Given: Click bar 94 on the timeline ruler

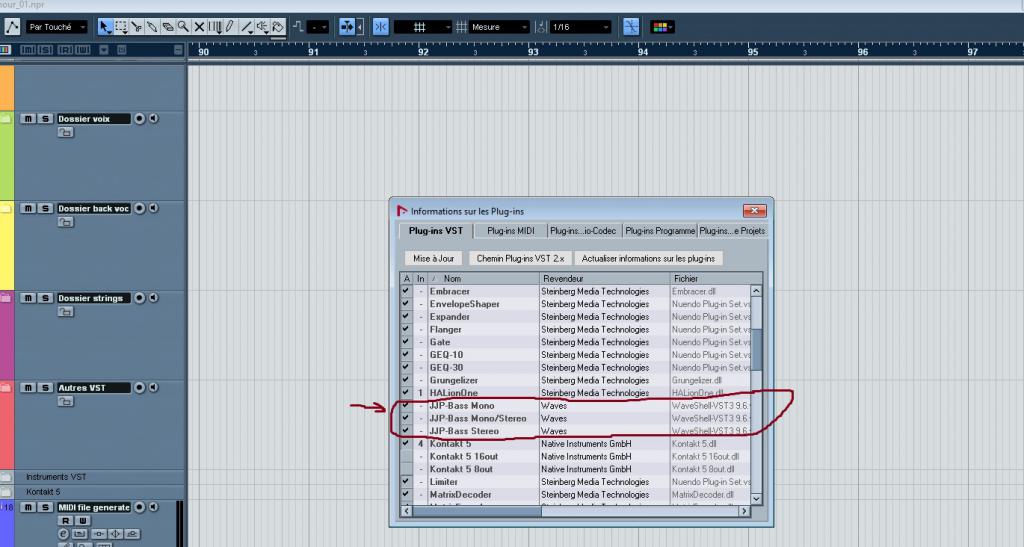Looking at the screenshot, I should point(643,52).
